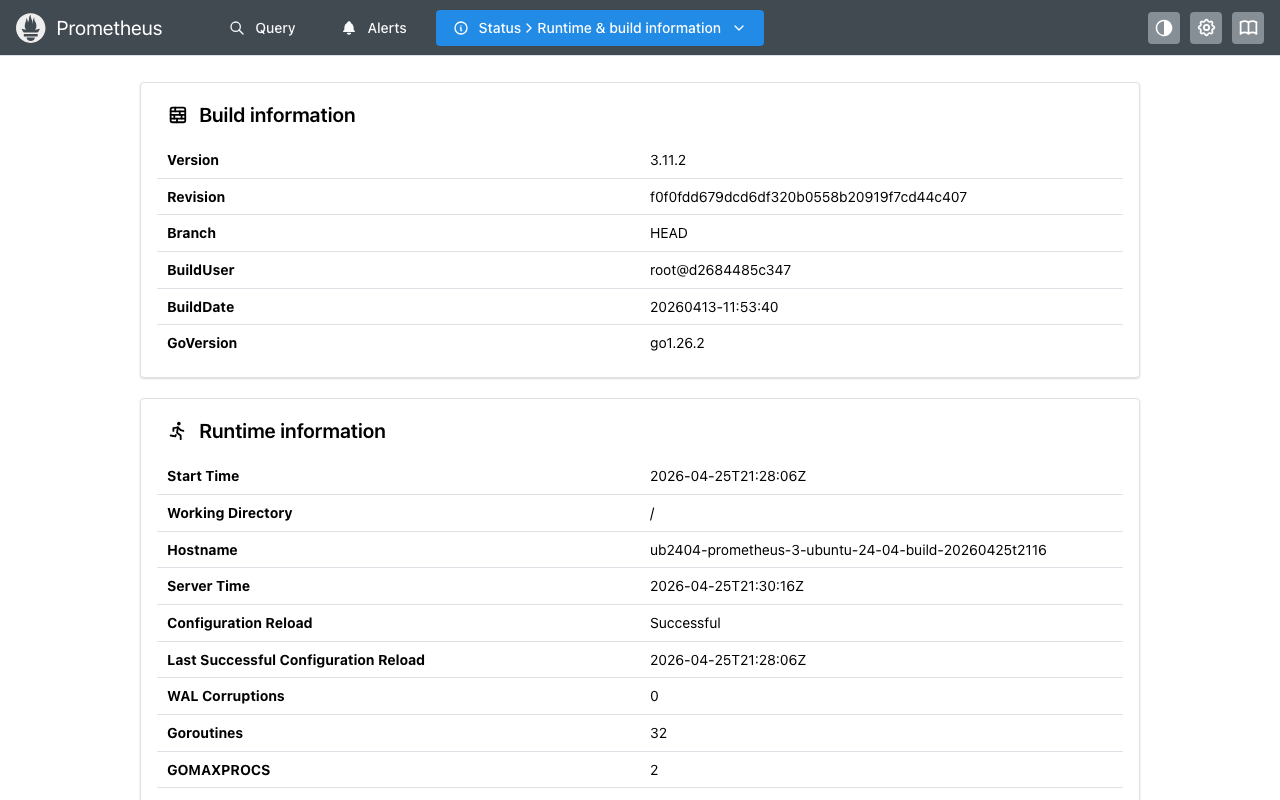
Task: Click the Branch value HEAD
Action: click(669, 233)
